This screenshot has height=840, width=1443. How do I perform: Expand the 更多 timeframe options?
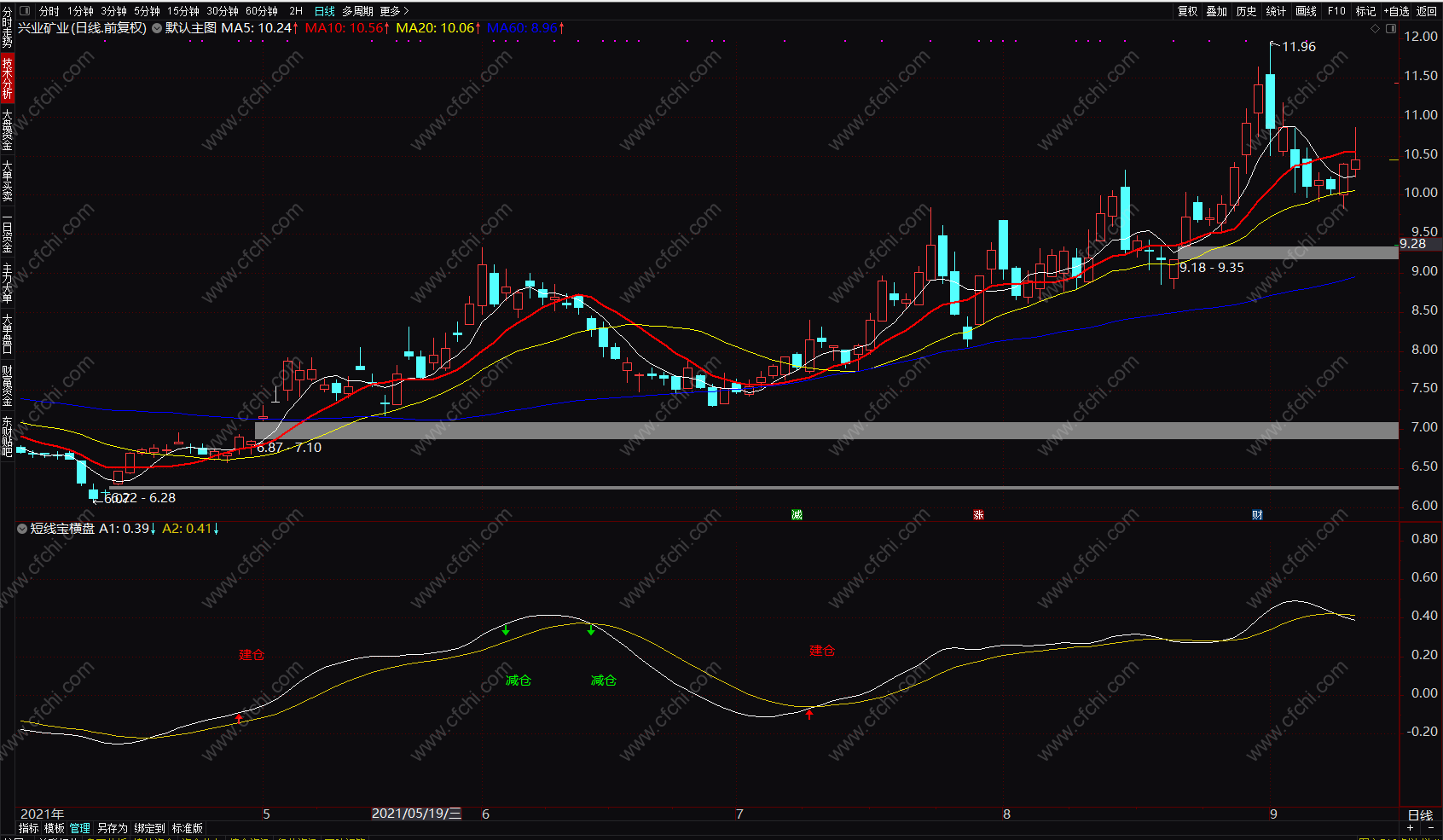click(x=394, y=11)
